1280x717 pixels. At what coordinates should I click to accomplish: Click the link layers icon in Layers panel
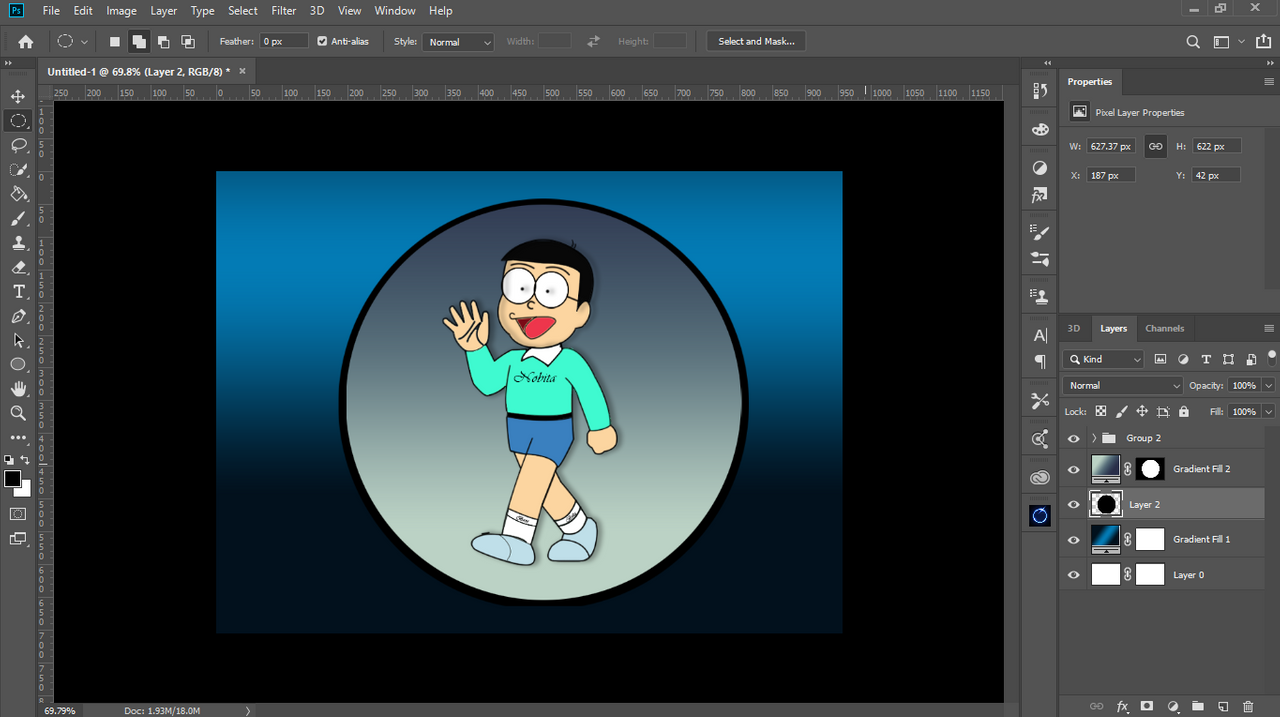(1099, 706)
